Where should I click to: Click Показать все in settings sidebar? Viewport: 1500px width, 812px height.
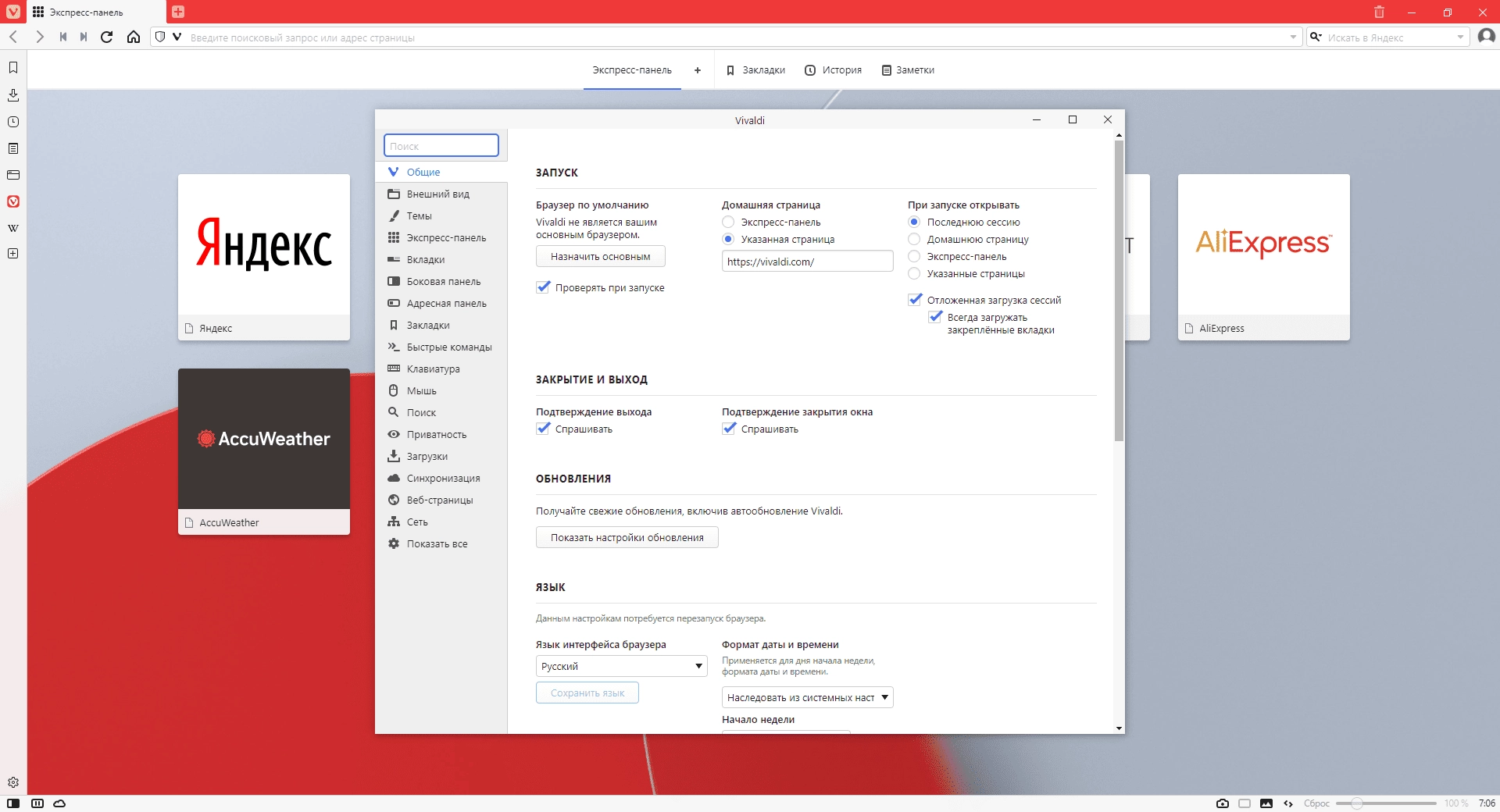(441, 543)
